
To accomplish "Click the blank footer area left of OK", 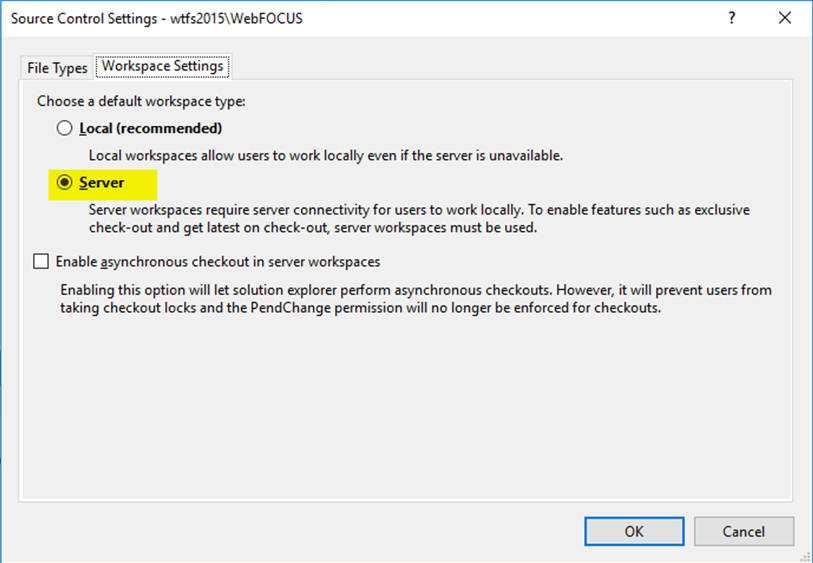I will tap(300, 531).
